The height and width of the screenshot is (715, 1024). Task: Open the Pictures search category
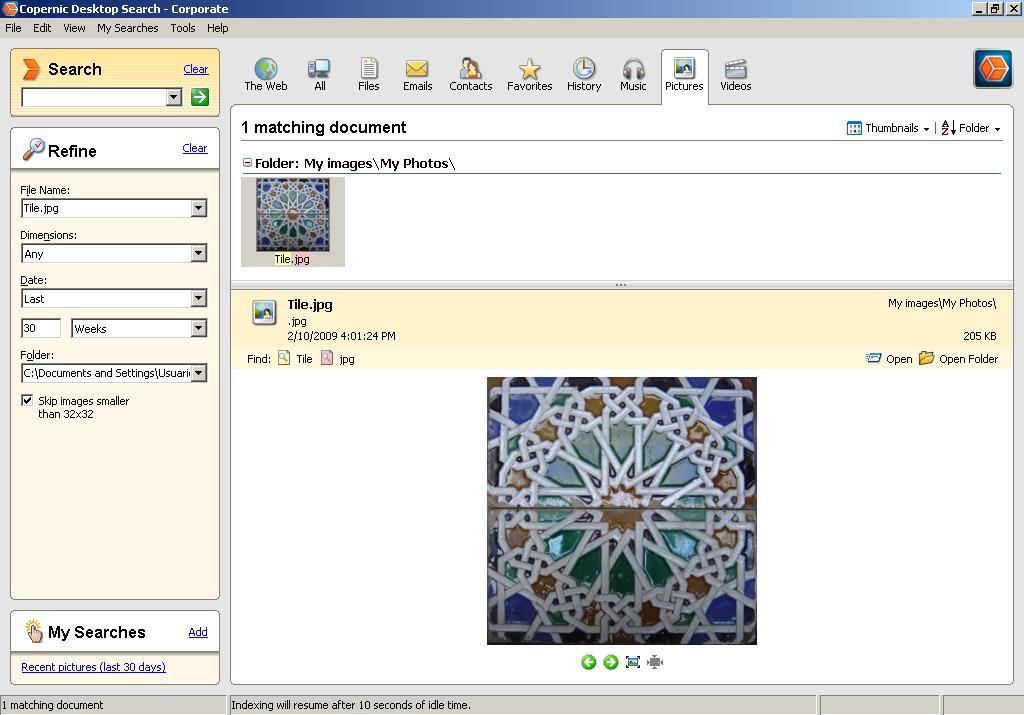(x=684, y=72)
